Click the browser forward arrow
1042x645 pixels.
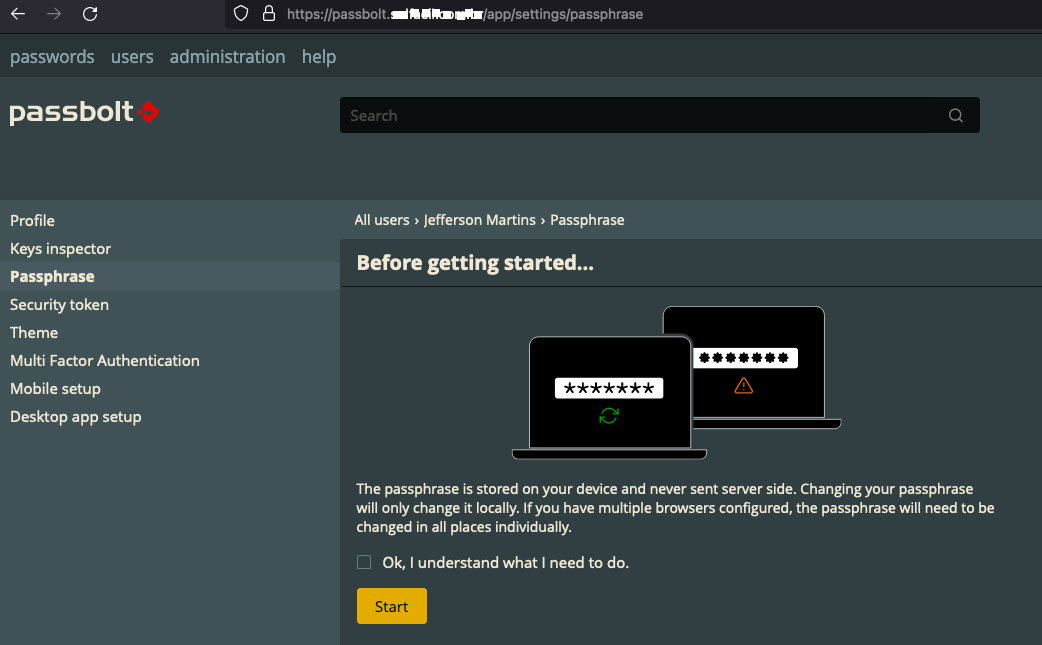(54, 14)
